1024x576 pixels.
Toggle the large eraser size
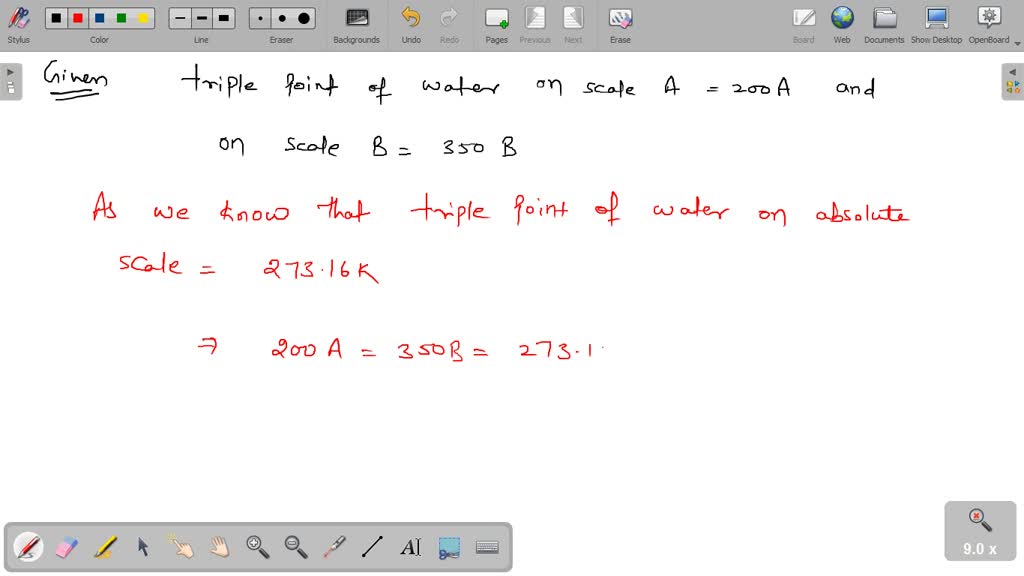[x=303, y=17]
